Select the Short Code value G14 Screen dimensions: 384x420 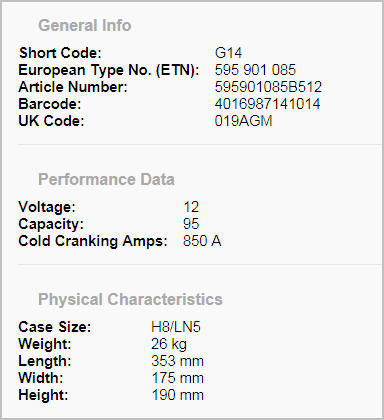coord(228,53)
